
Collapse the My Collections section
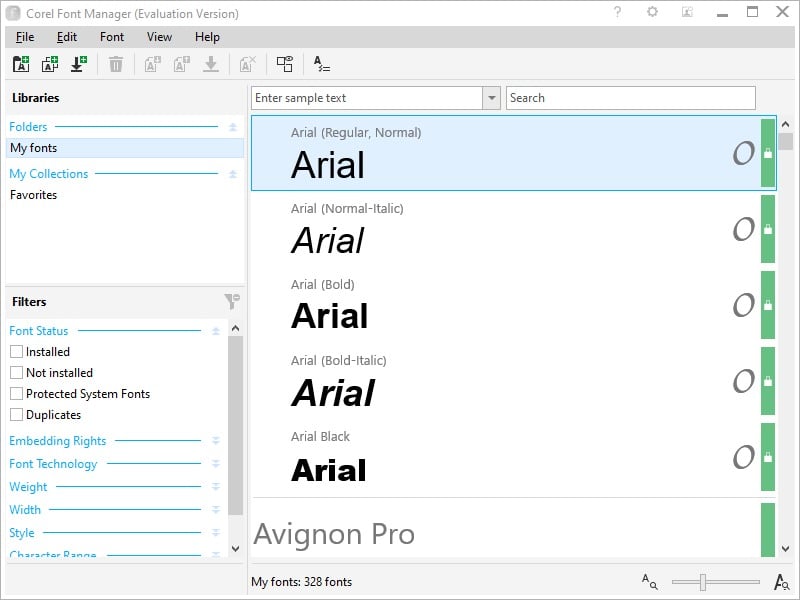(233, 174)
